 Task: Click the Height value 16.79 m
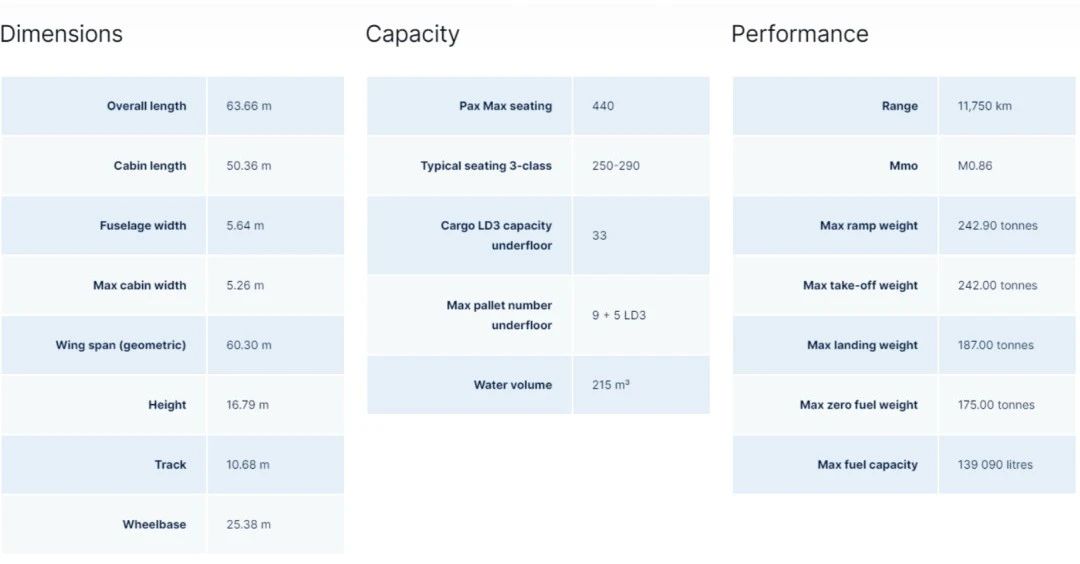click(x=247, y=405)
